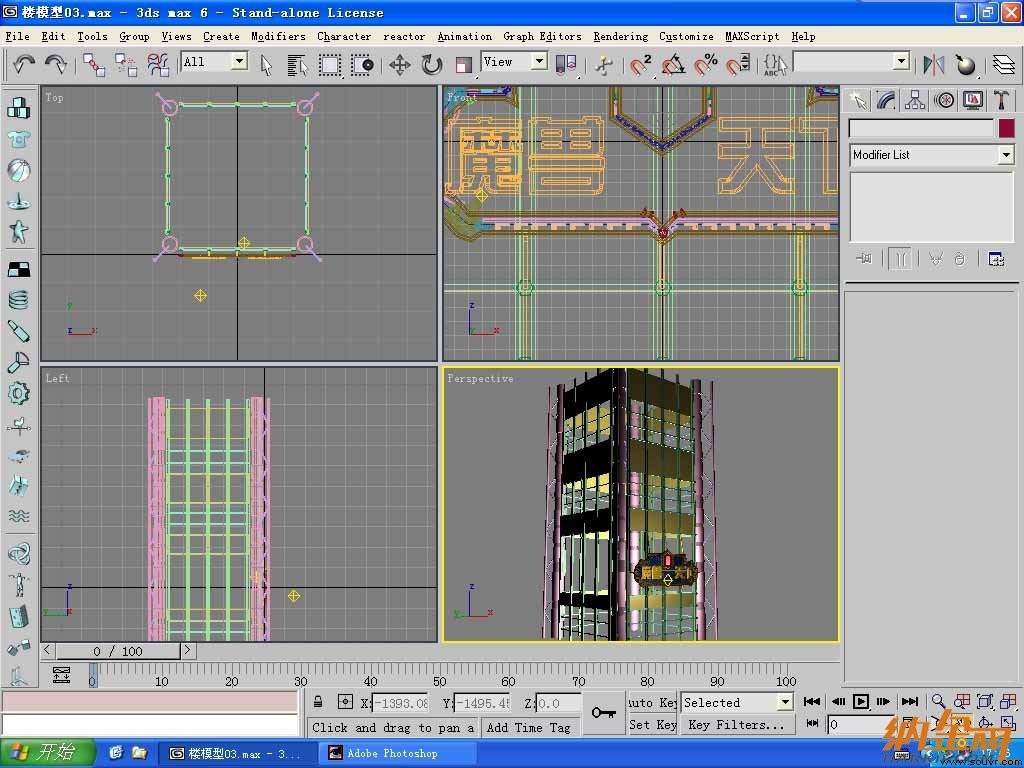The image size is (1024, 768).
Task: Toggle the selection lock padlock
Action: 317,701
